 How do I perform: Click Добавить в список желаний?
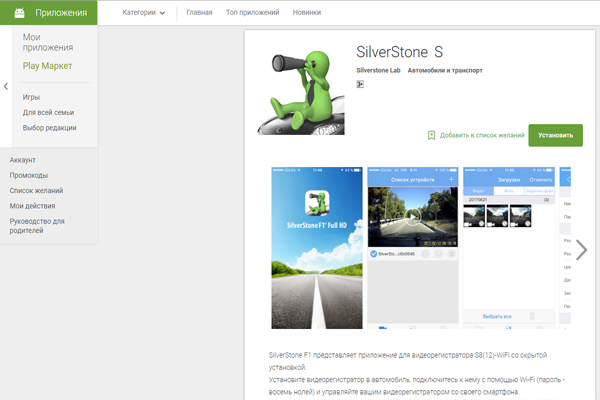click(482, 135)
